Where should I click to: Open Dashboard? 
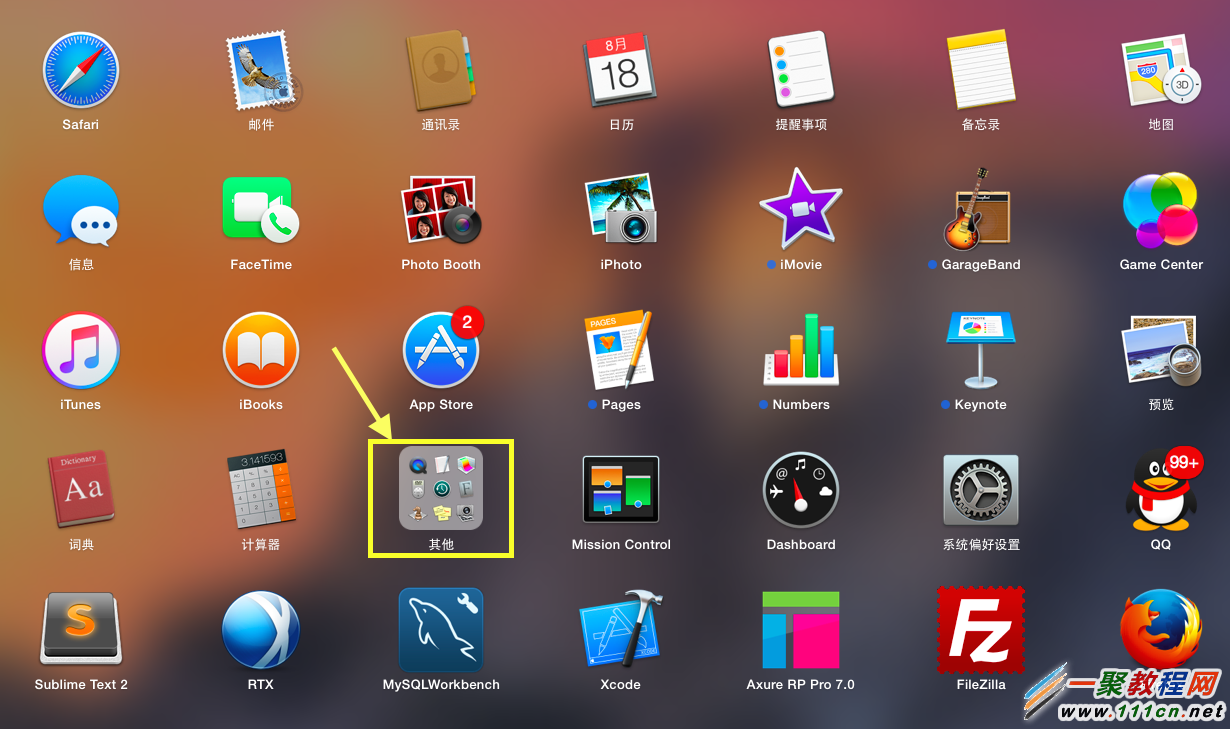coord(801,490)
